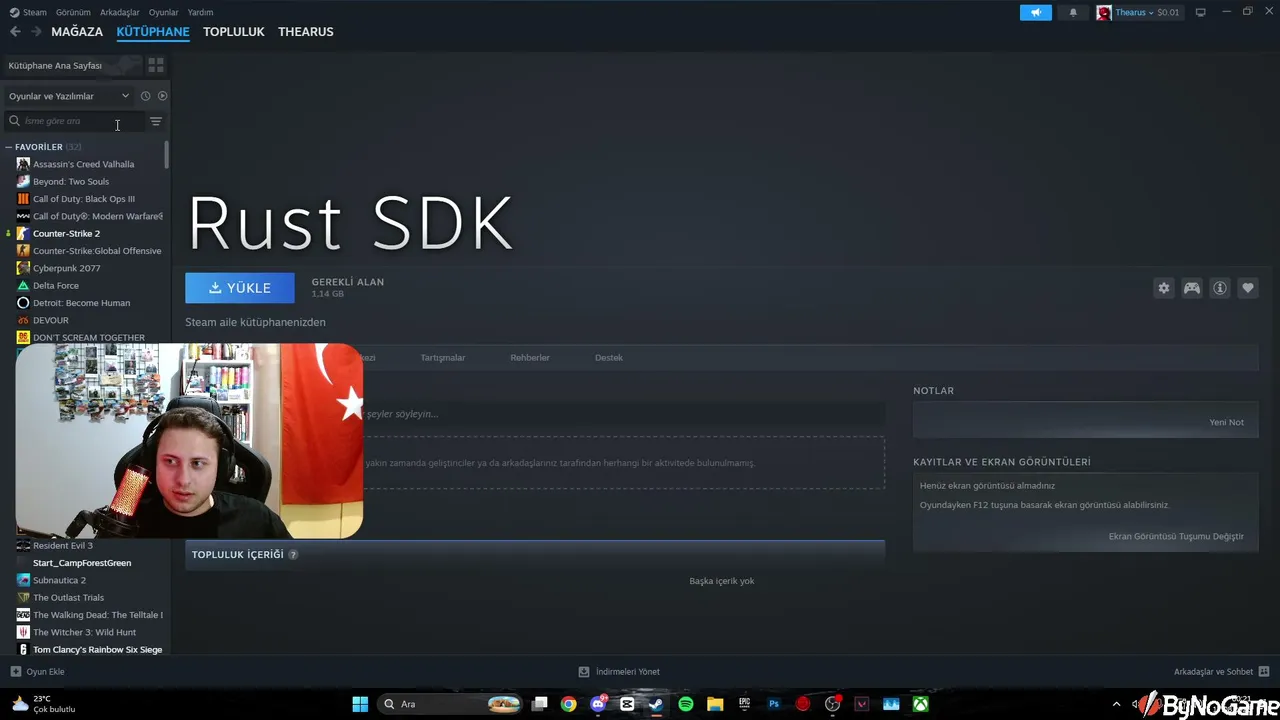Viewport: 1280px width, 720px height.
Task: Open File Explorer from the taskbar
Action: coord(715,704)
